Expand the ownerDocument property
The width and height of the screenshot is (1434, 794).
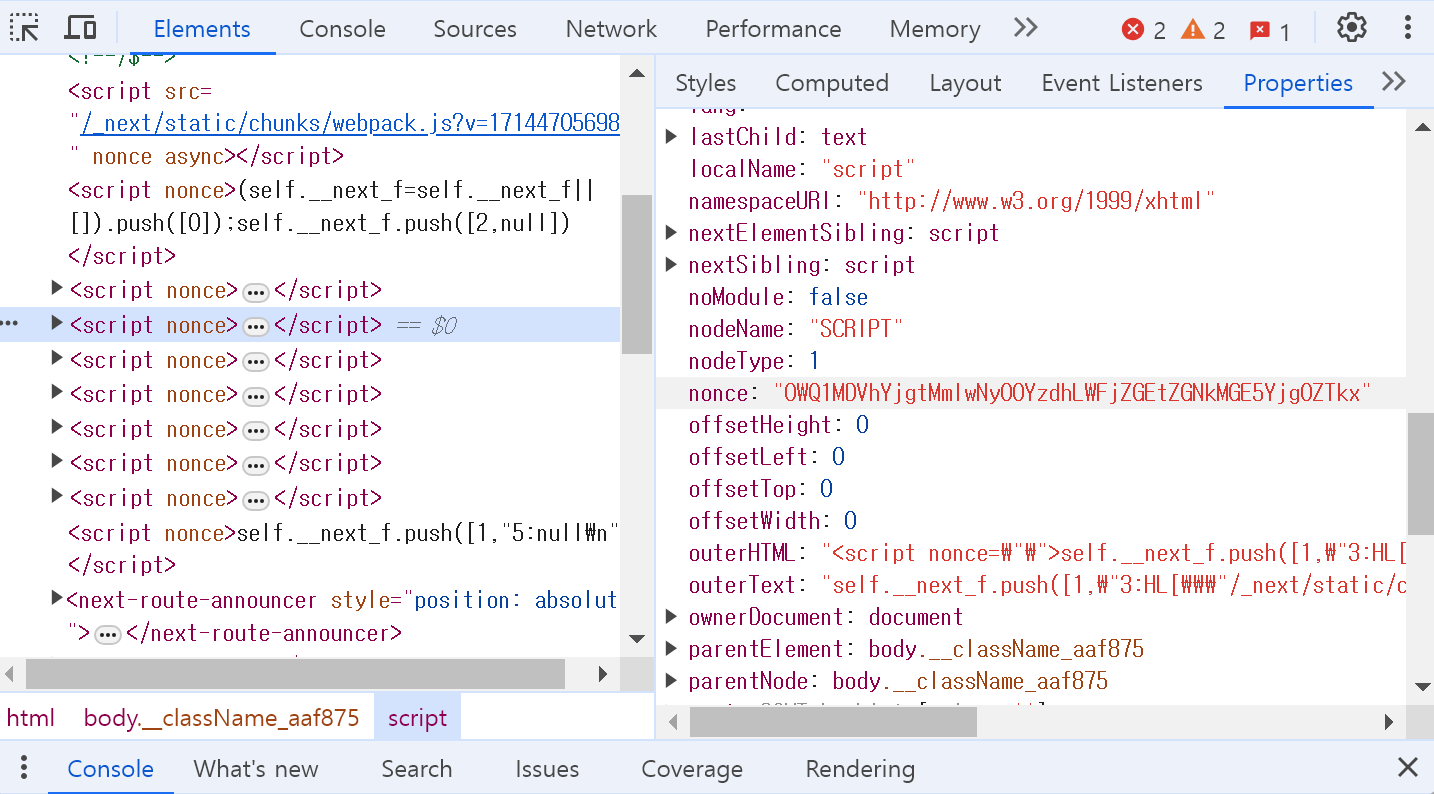[x=671, y=616]
